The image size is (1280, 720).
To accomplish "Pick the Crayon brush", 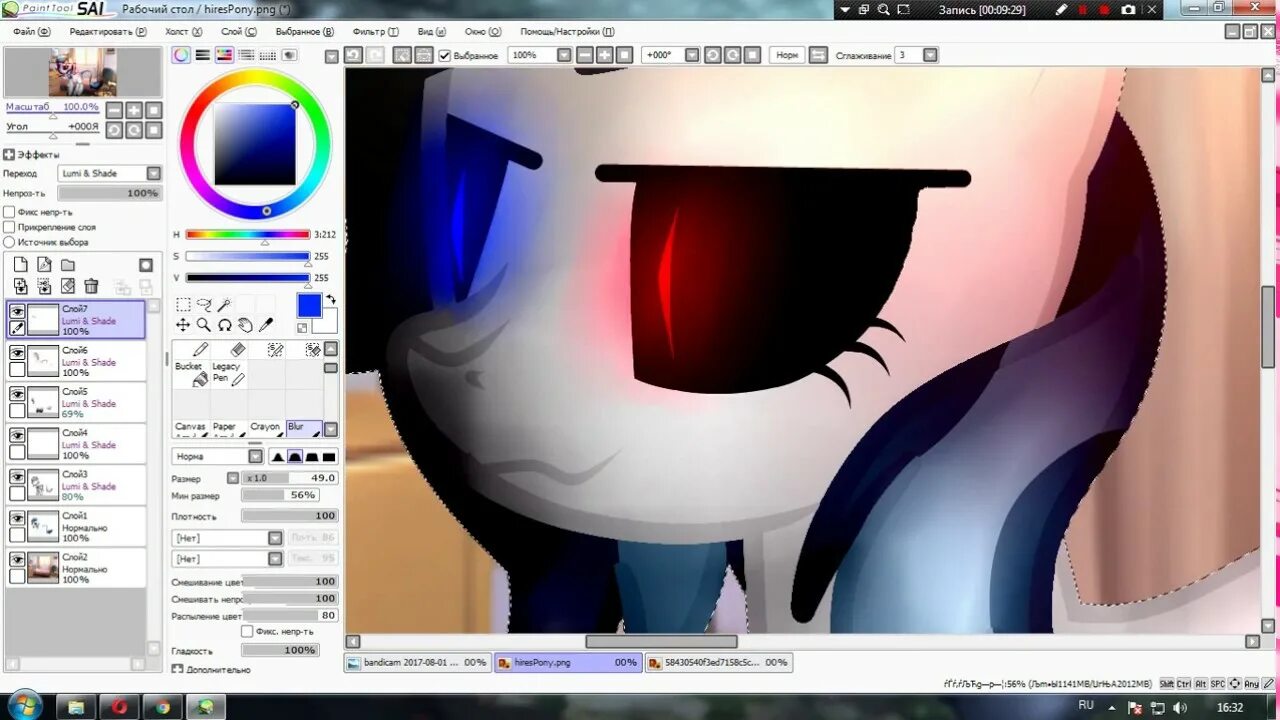I will pos(266,429).
